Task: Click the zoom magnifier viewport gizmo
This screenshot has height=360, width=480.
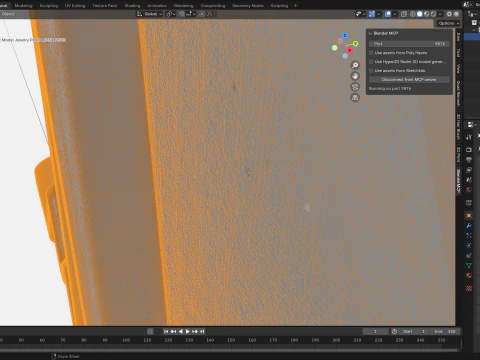Action: [x=355, y=65]
